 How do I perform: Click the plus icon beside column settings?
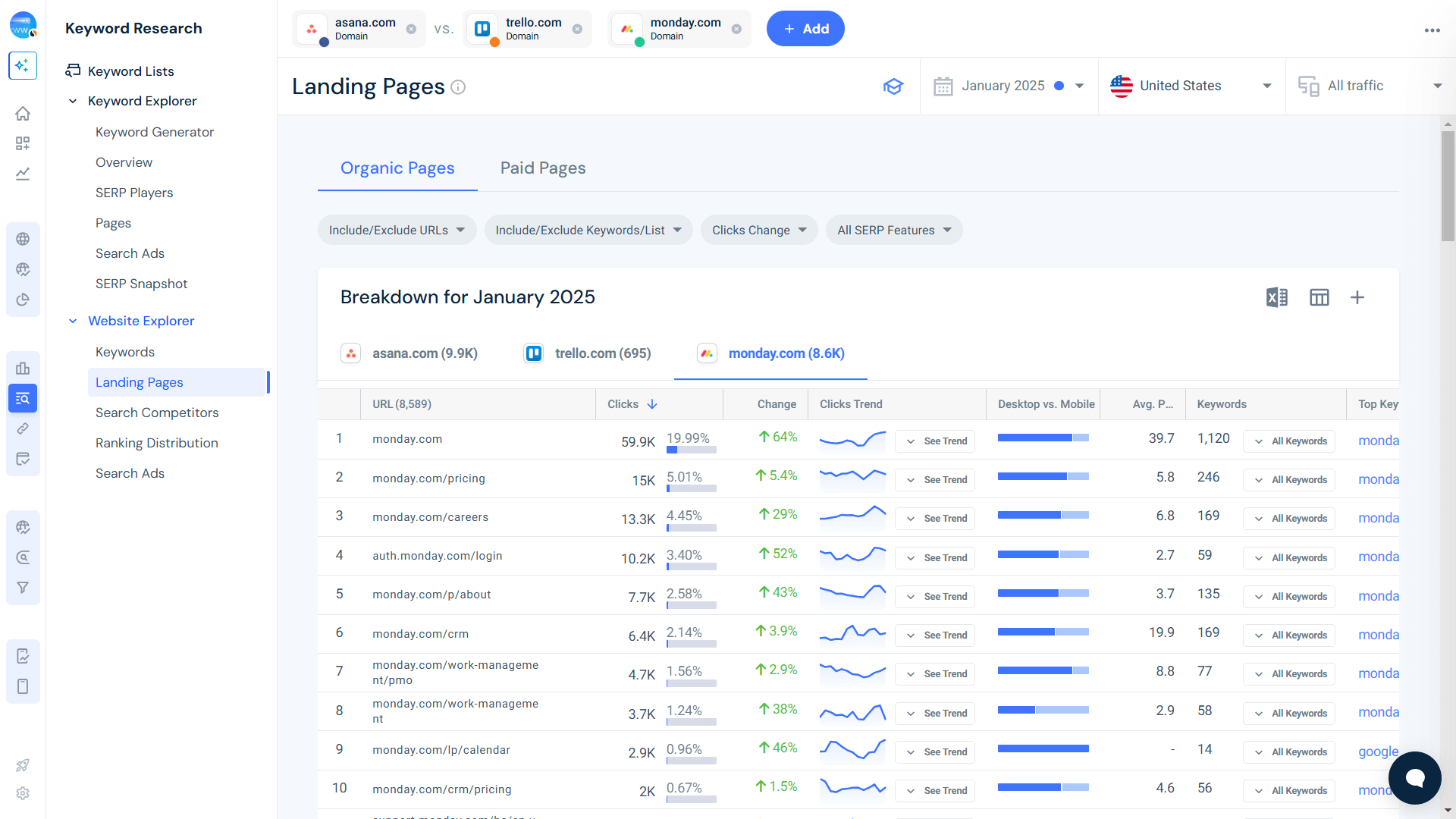pyautogui.click(x=1357, y=297)
